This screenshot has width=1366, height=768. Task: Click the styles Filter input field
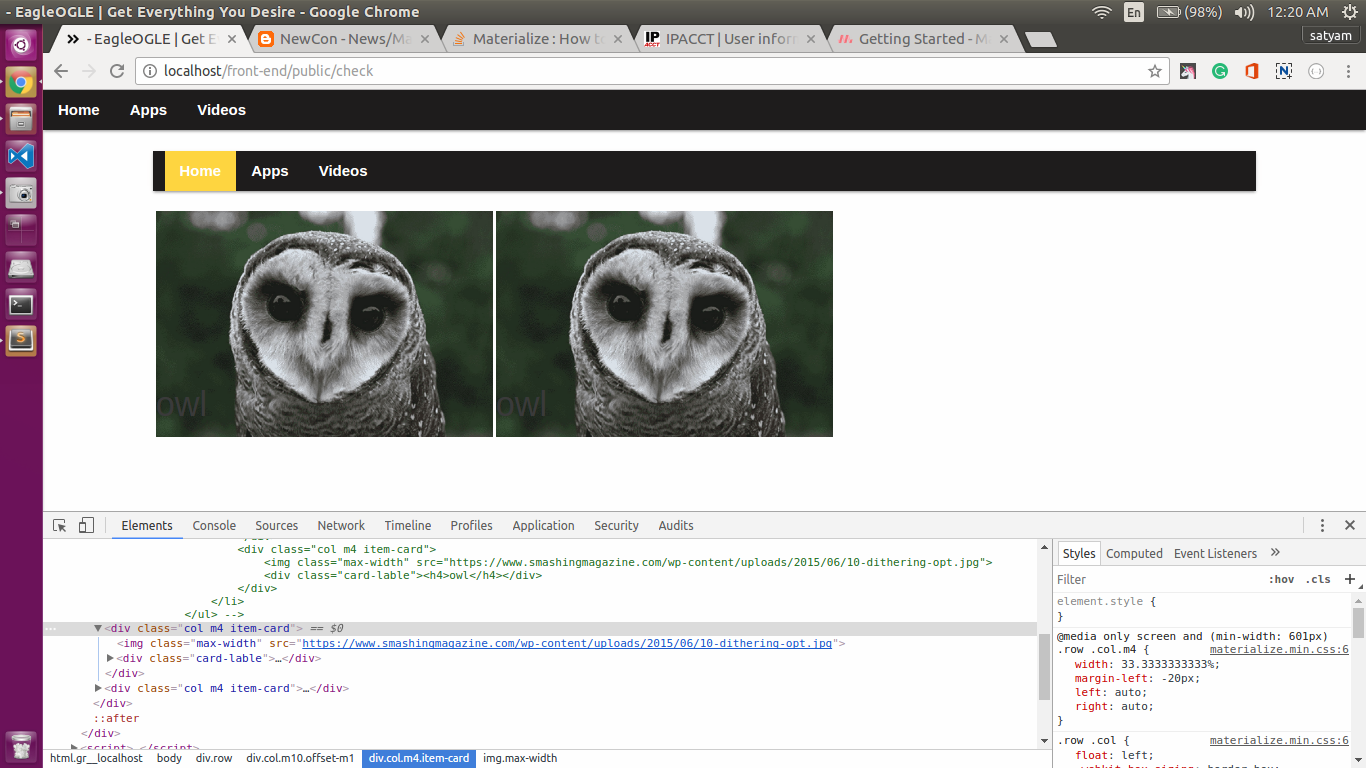point(1155,579)
